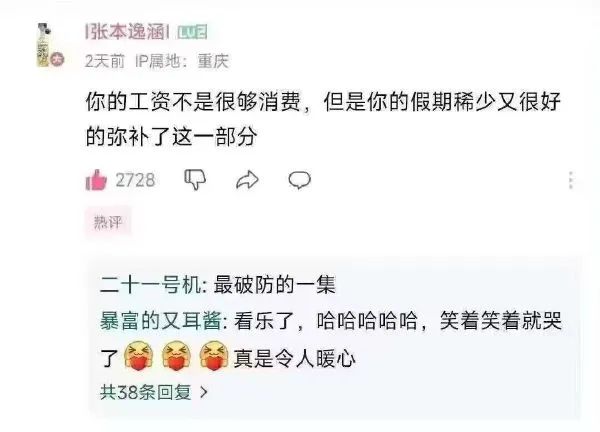The width and height of the screenshot is (600, 432).
Task: Open the 暴富的又耳酱 user profile
Action: coord(160,321)
